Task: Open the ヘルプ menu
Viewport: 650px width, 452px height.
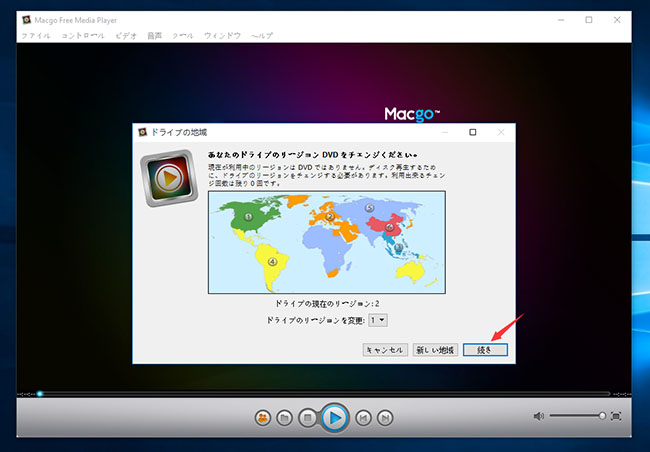Action: coord(262,35)
